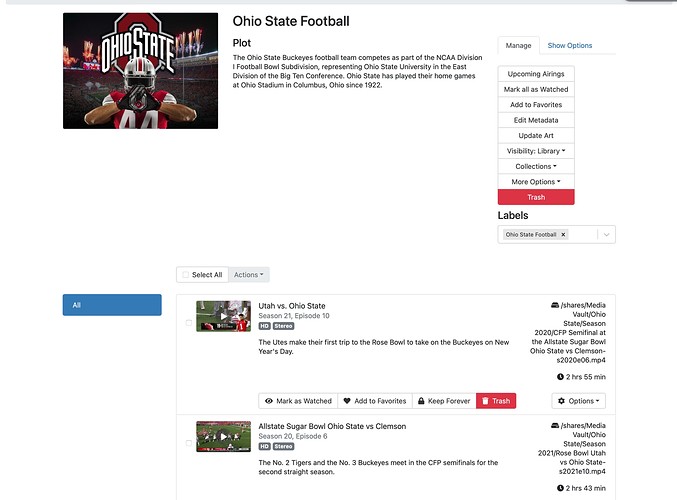Viewport: 677px width, 500px height.
Task: Click heart icon on Add to Favorites
Action: coord(347,401)
